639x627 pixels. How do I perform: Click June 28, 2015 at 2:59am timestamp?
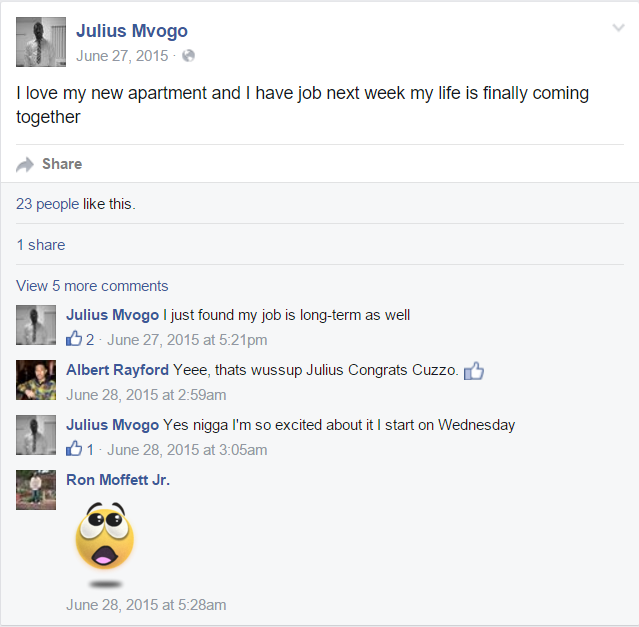(x=146, y=395)
